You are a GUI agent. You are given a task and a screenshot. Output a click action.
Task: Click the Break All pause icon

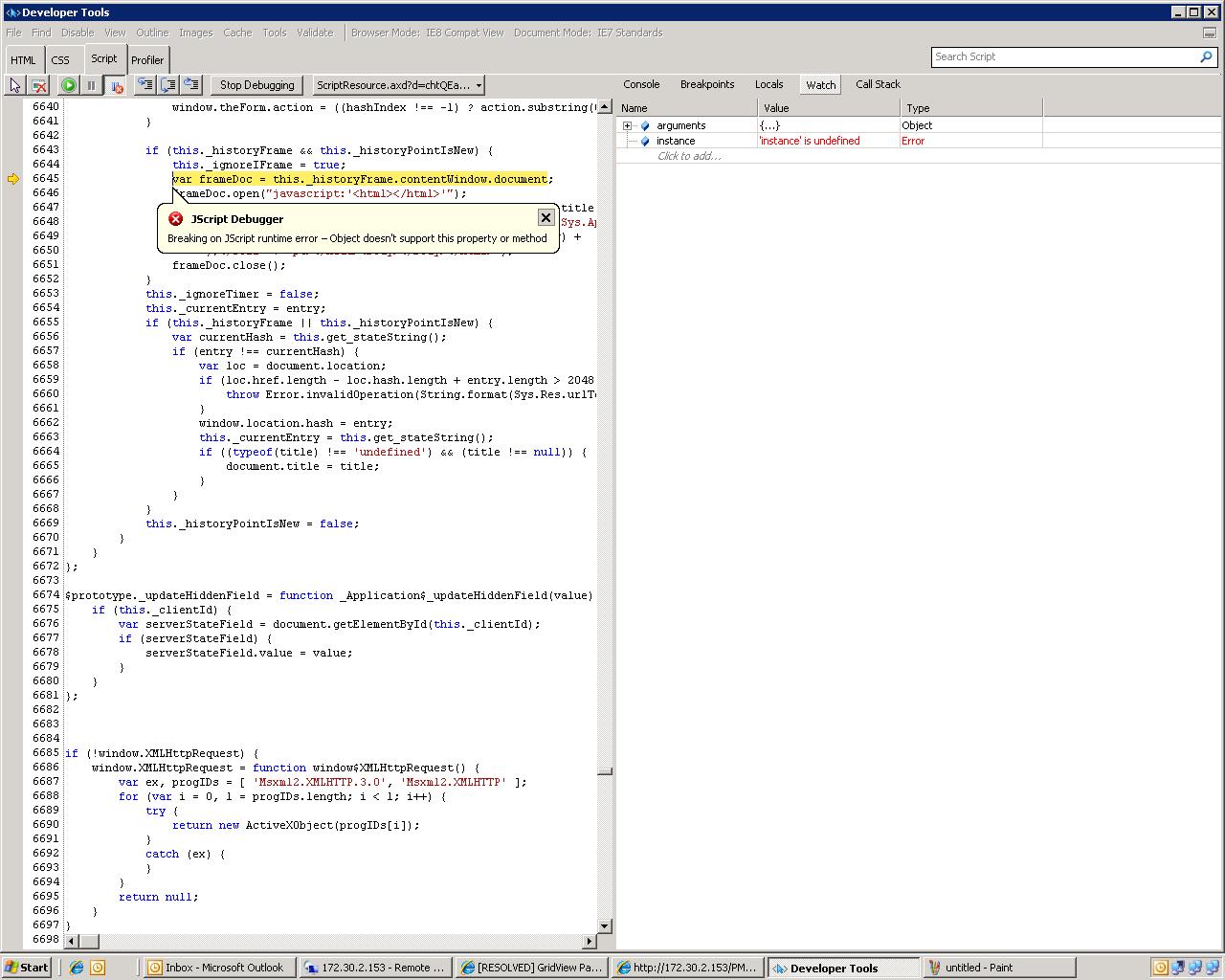[92, 85]
